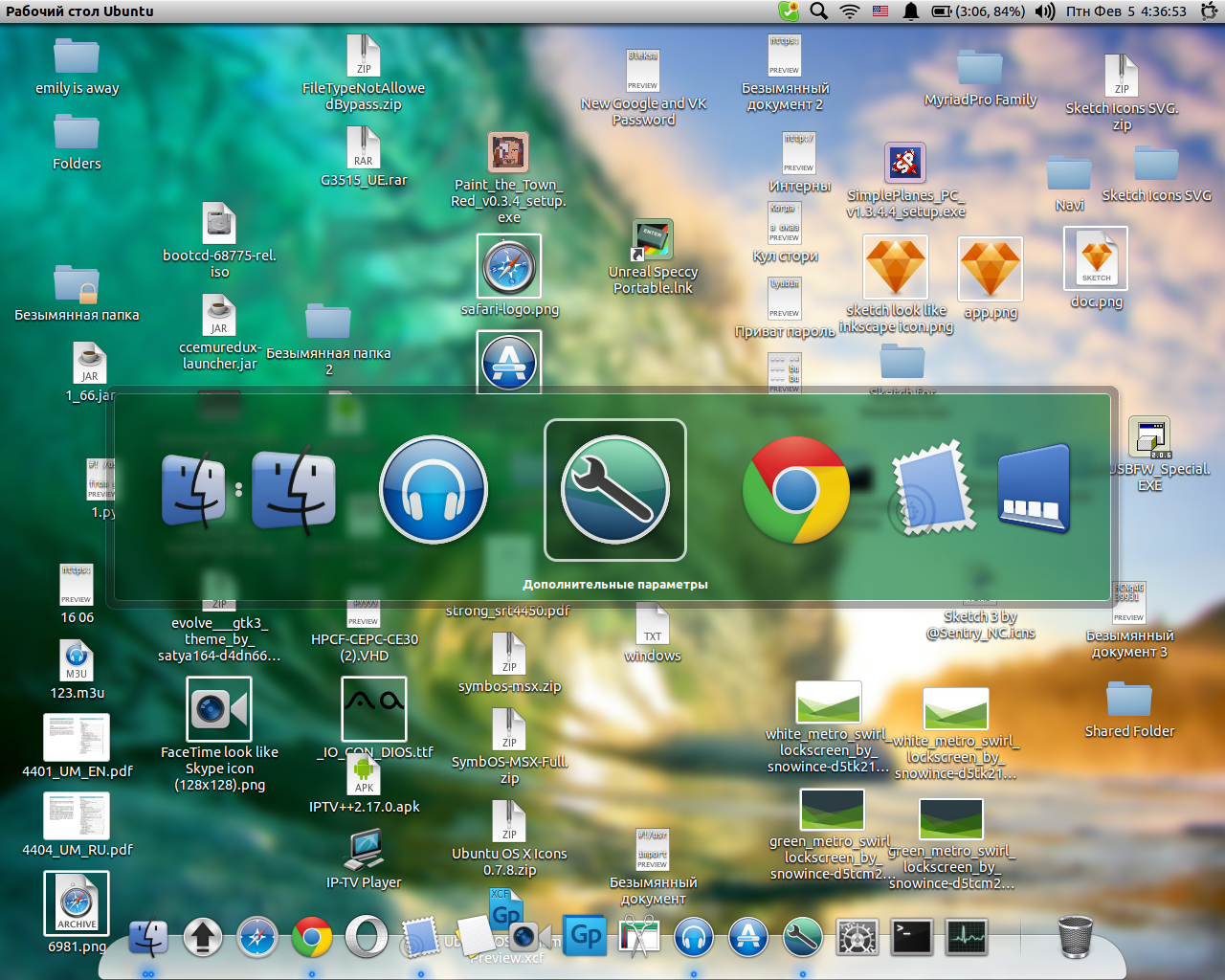Select the 123.m3u playlist file
Screen dimensions: 1225x980
point(77,660)
